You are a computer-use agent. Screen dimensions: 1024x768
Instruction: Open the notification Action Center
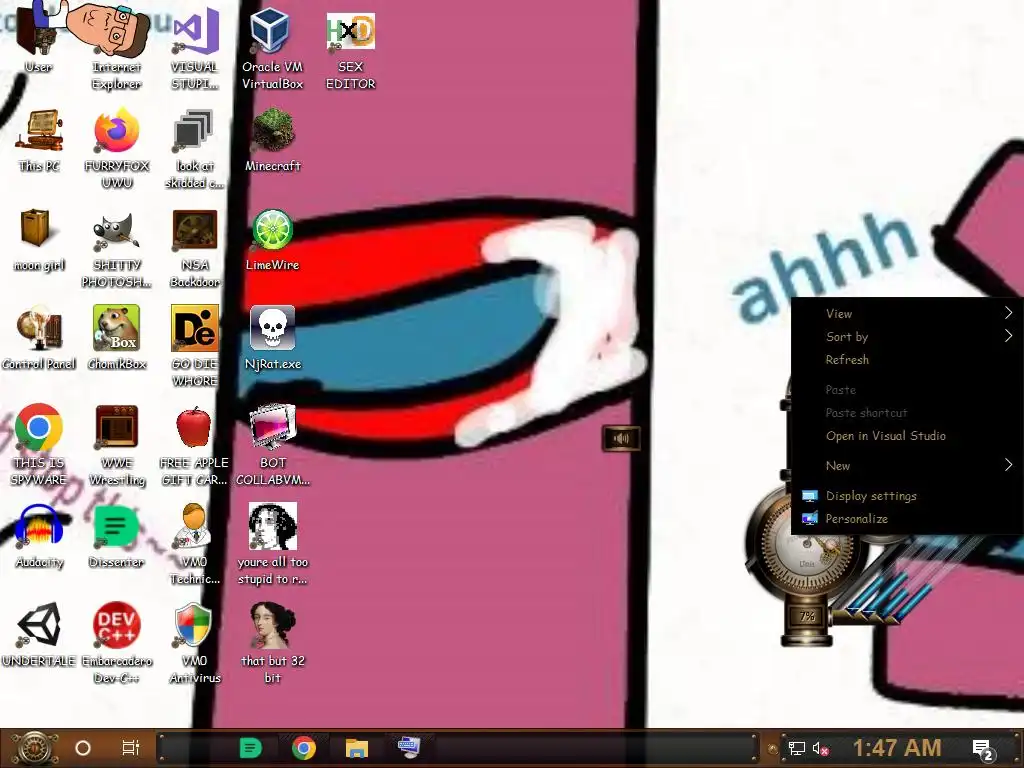[x=984, y=750]
